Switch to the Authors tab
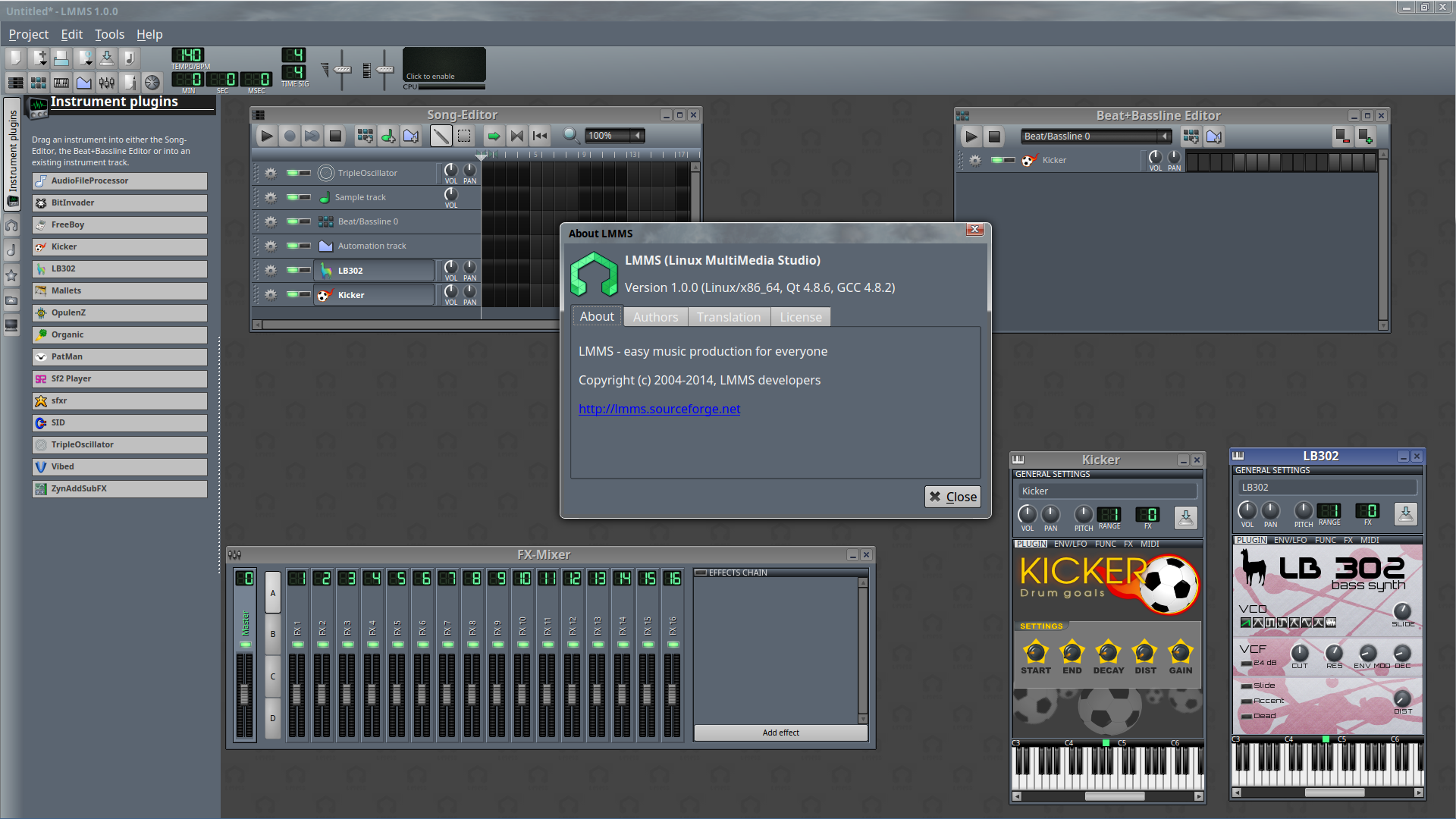The height and width of the screenshot is (819, 1456). point(655,317)
